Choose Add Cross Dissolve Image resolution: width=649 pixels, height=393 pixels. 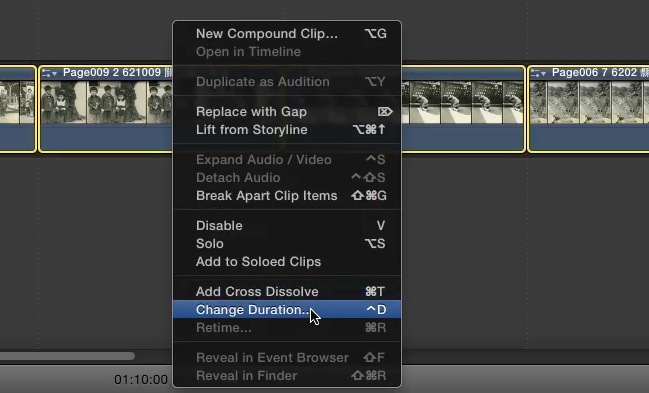287,292
